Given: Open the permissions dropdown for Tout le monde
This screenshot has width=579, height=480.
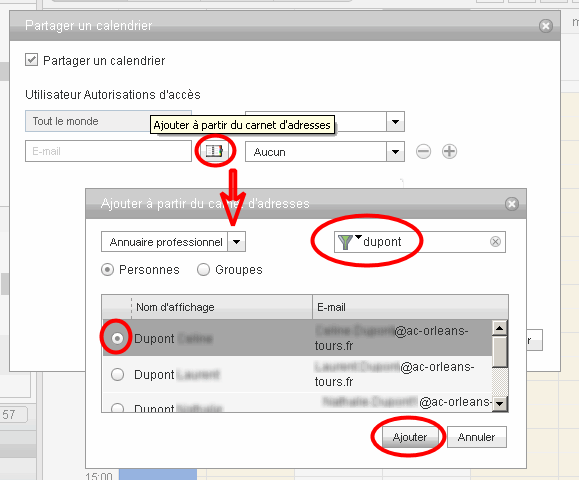Looking at the screenshot, I should click(x=395, y=121).
